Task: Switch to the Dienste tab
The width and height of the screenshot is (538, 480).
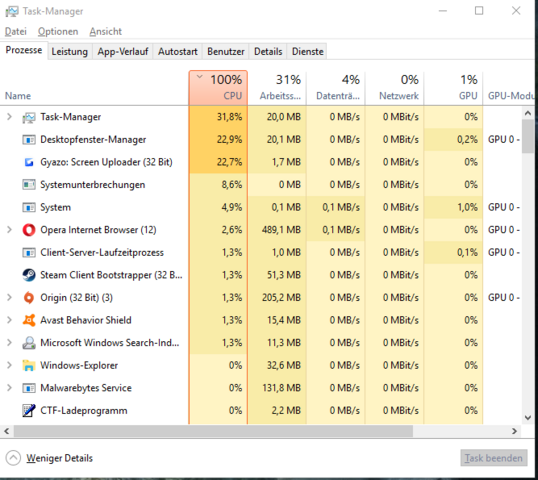Action: click(308, 51)
